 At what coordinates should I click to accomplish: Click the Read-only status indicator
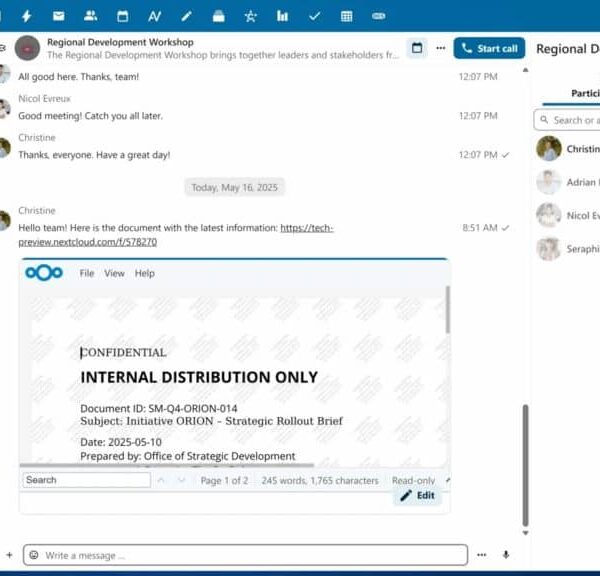click(413, 480)
